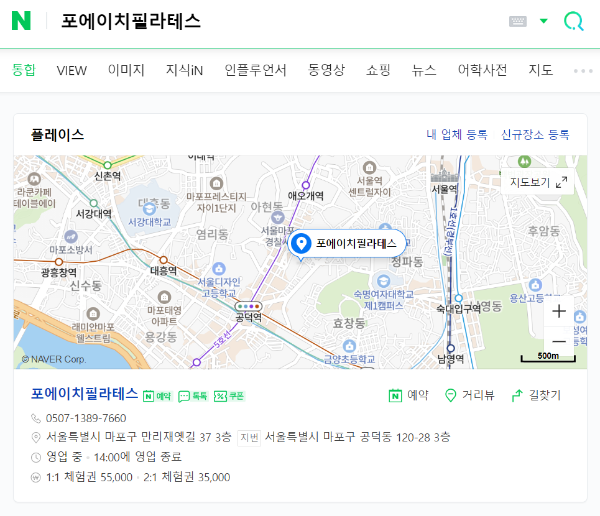The width and height of the screenshot is (600, 516).
Task: Switch to the VIEW tab
Action: coord(72,70)
